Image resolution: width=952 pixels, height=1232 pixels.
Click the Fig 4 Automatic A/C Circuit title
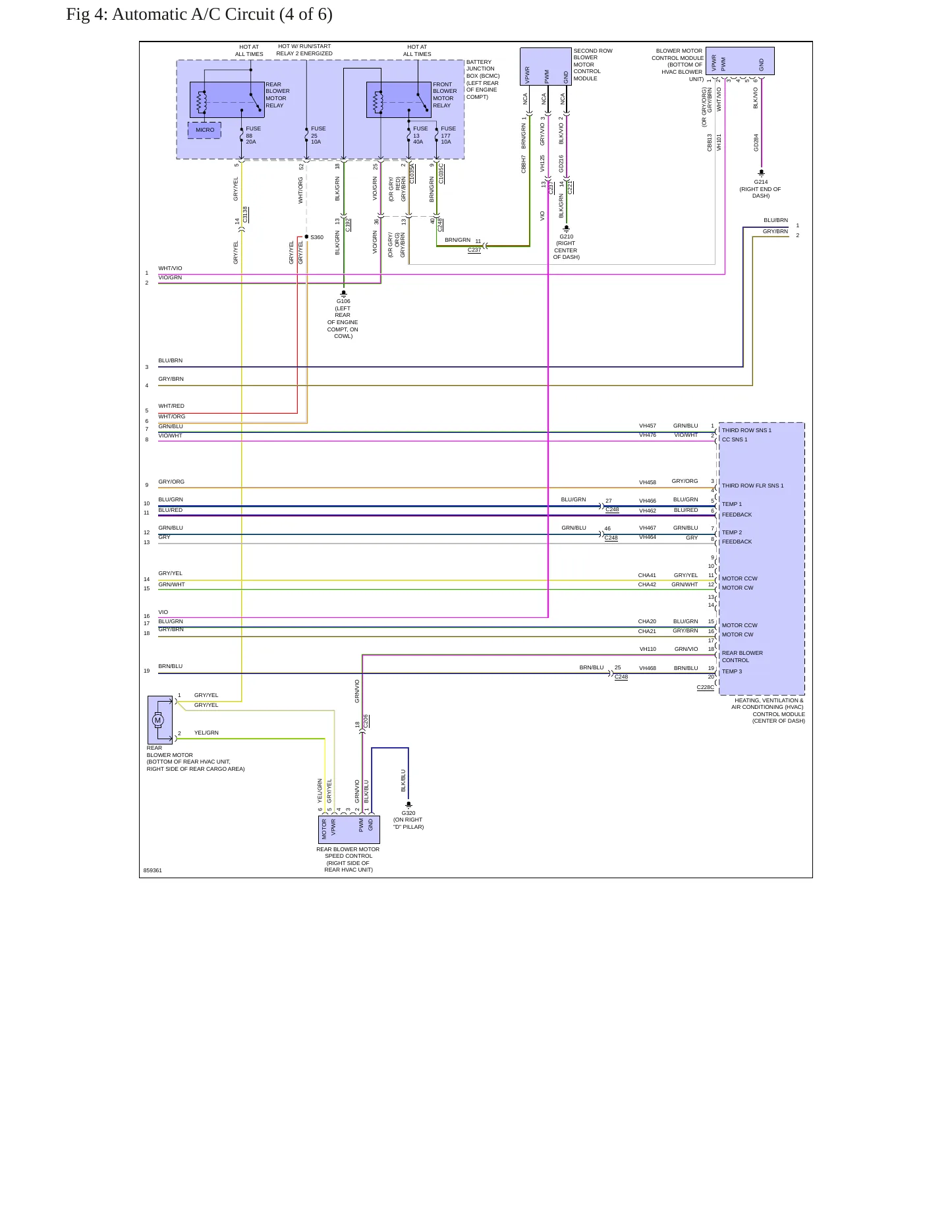click(x=199, y=14)
